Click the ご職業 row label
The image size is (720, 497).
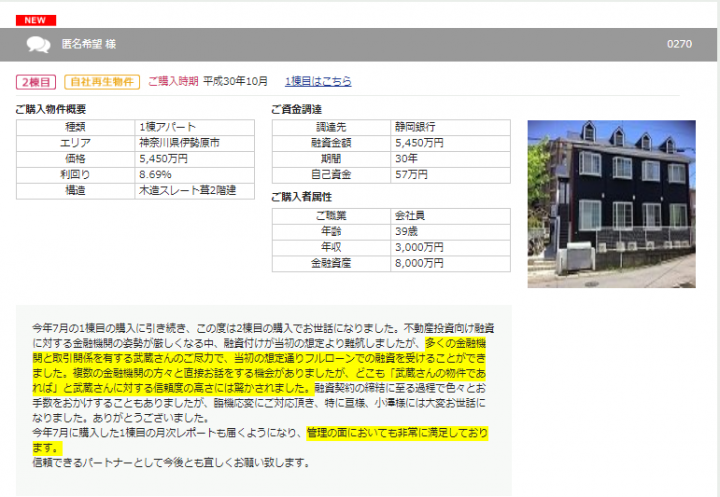tap(331, 216)
